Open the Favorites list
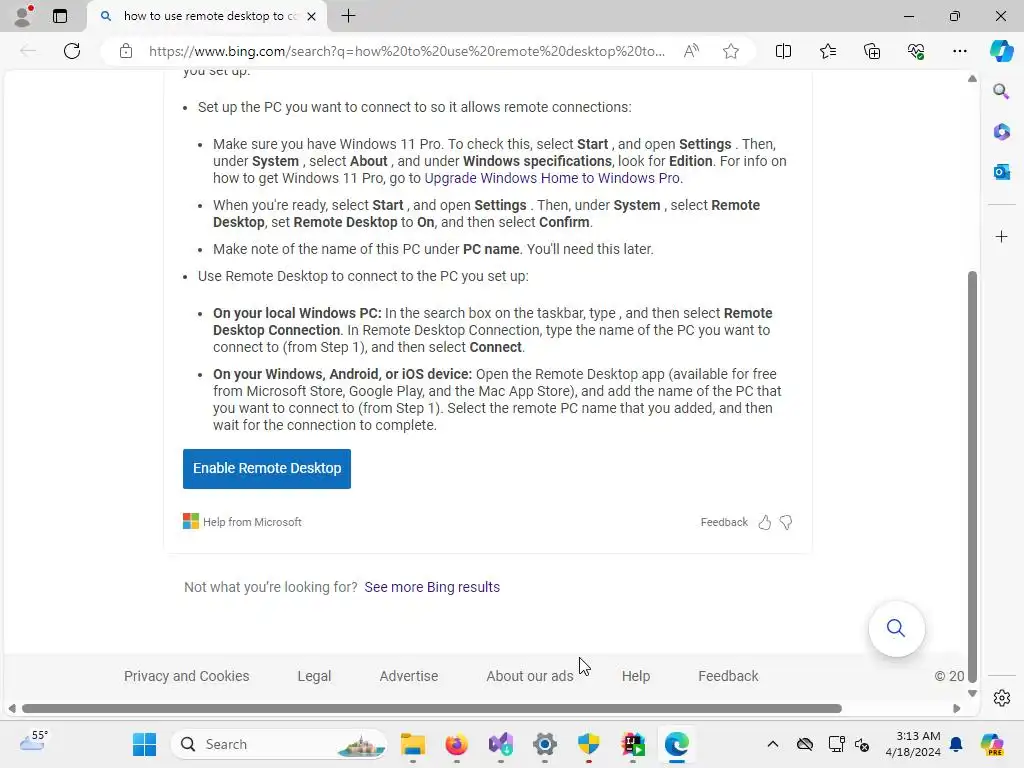This screenshot has width=1024, height=768. [827, 51]
